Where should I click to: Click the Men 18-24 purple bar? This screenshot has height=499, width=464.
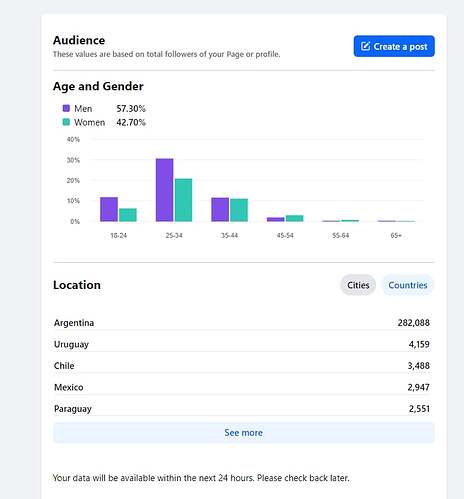109,209
